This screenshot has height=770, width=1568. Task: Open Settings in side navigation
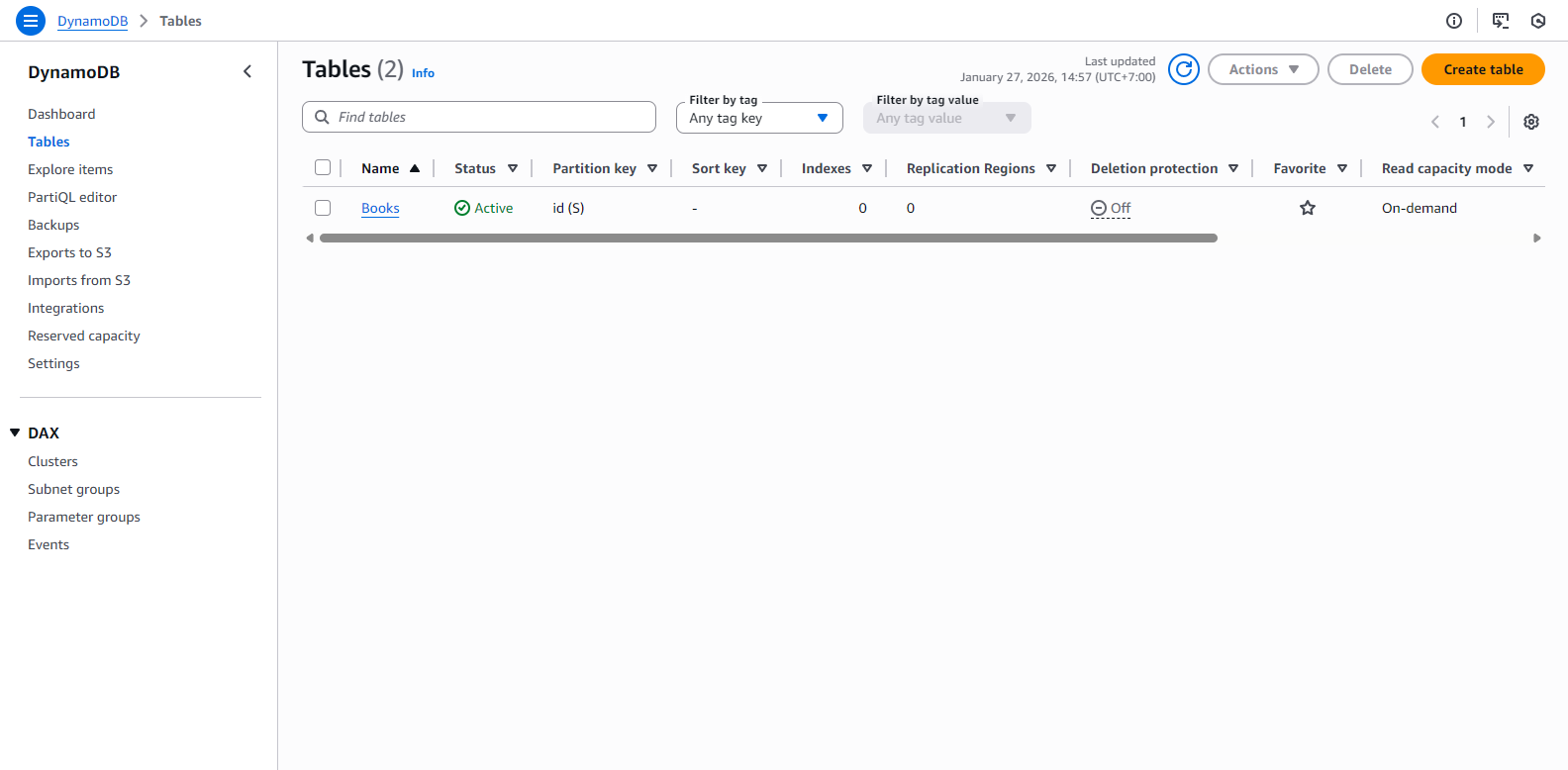53,363
